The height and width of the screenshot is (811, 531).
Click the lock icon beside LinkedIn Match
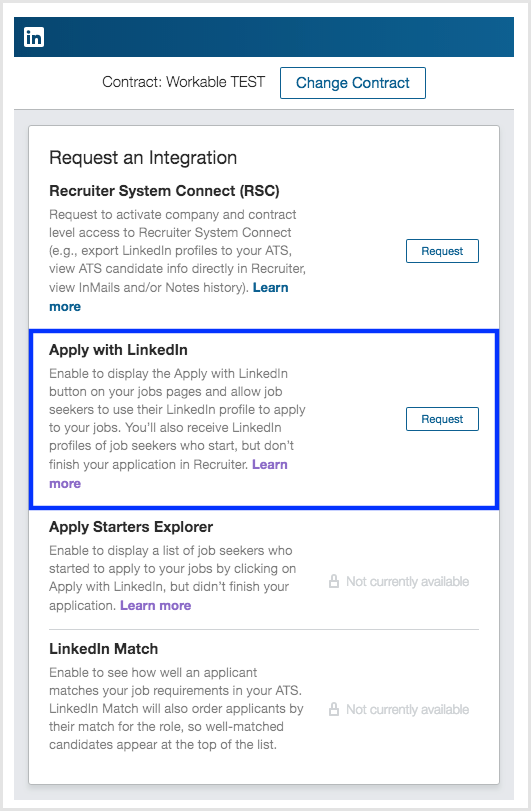(x=334, y=709)
